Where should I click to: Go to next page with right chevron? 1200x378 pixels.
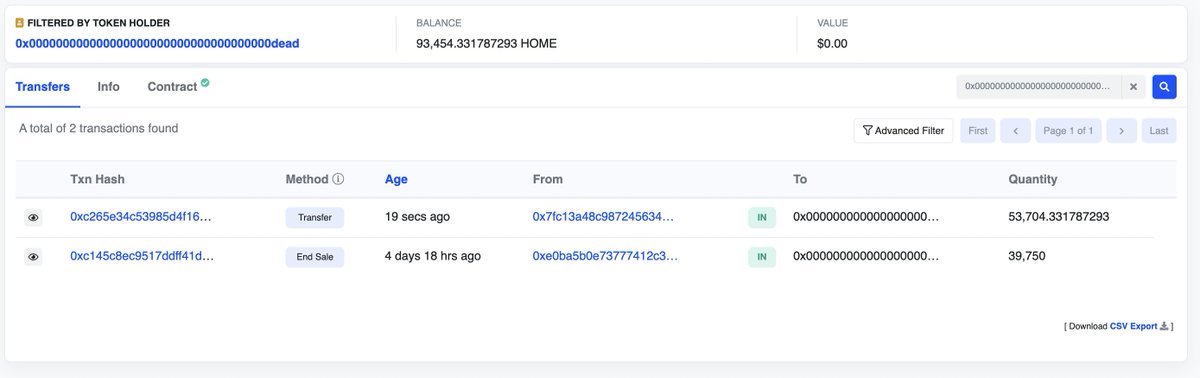1122,131
